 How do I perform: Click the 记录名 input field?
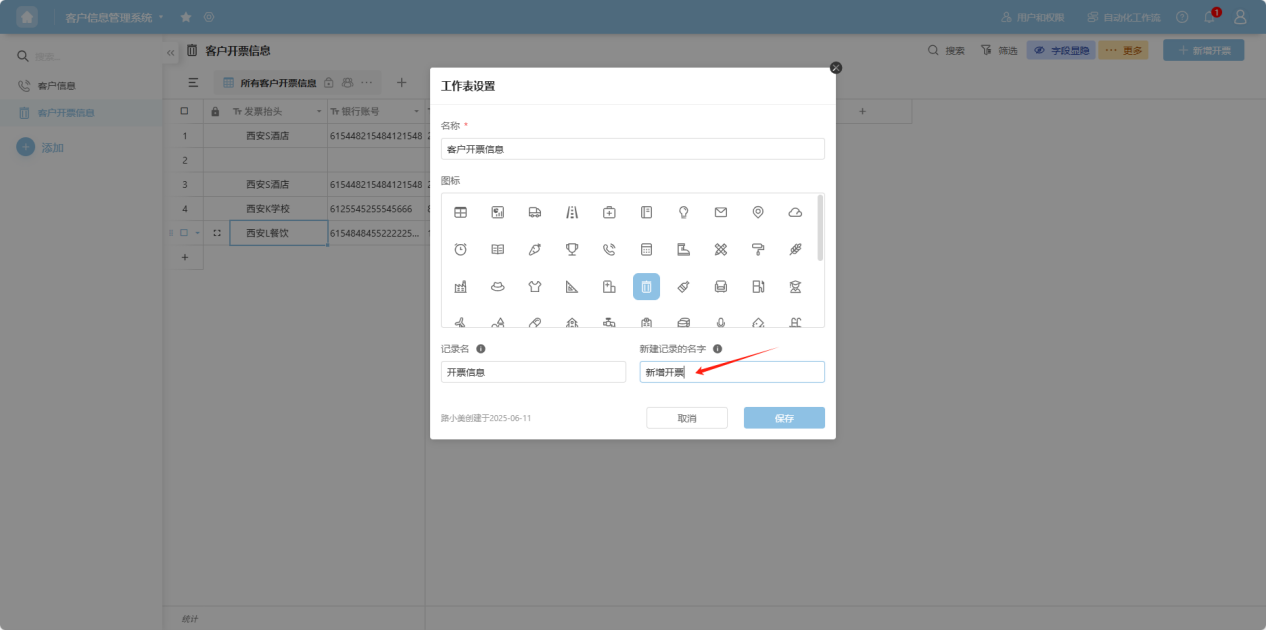533,372
